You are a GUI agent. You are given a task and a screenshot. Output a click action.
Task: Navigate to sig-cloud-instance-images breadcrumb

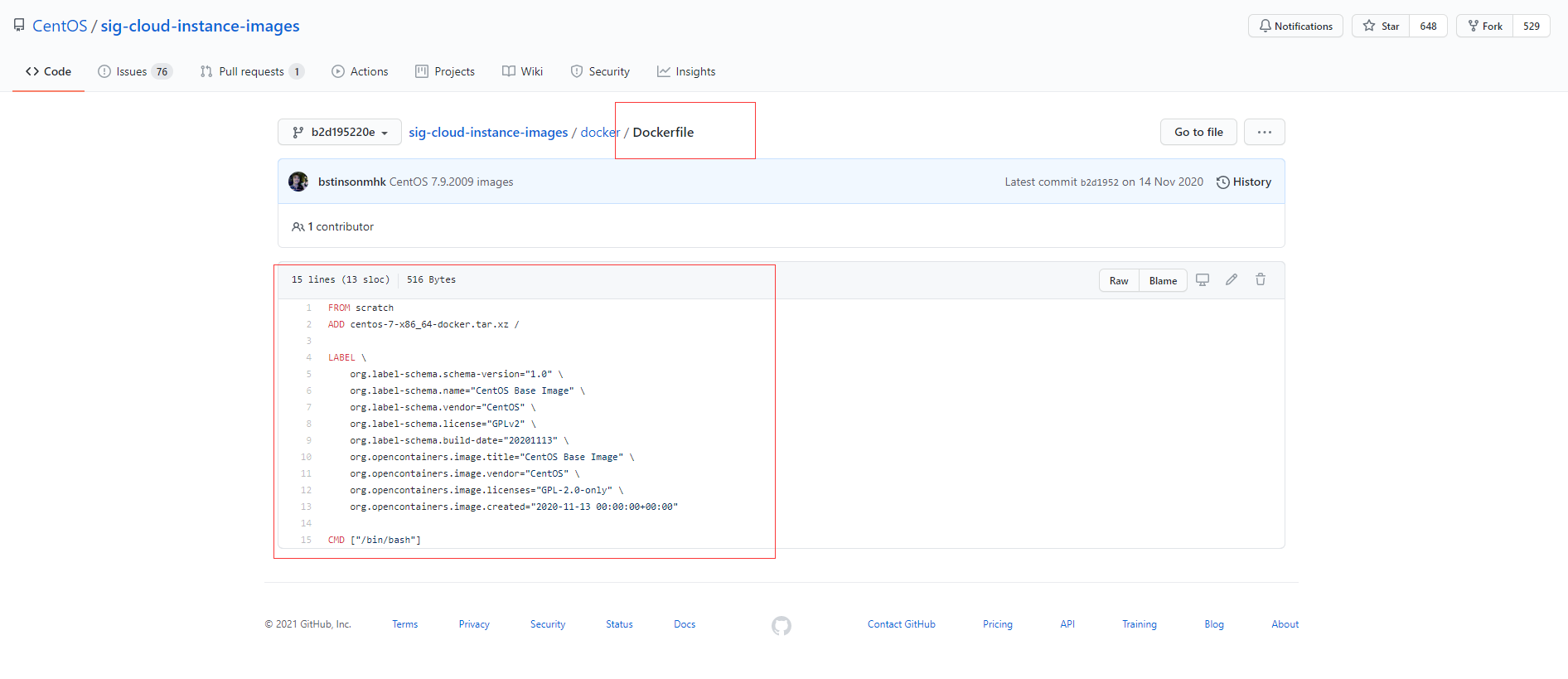[x=488, y=132]
